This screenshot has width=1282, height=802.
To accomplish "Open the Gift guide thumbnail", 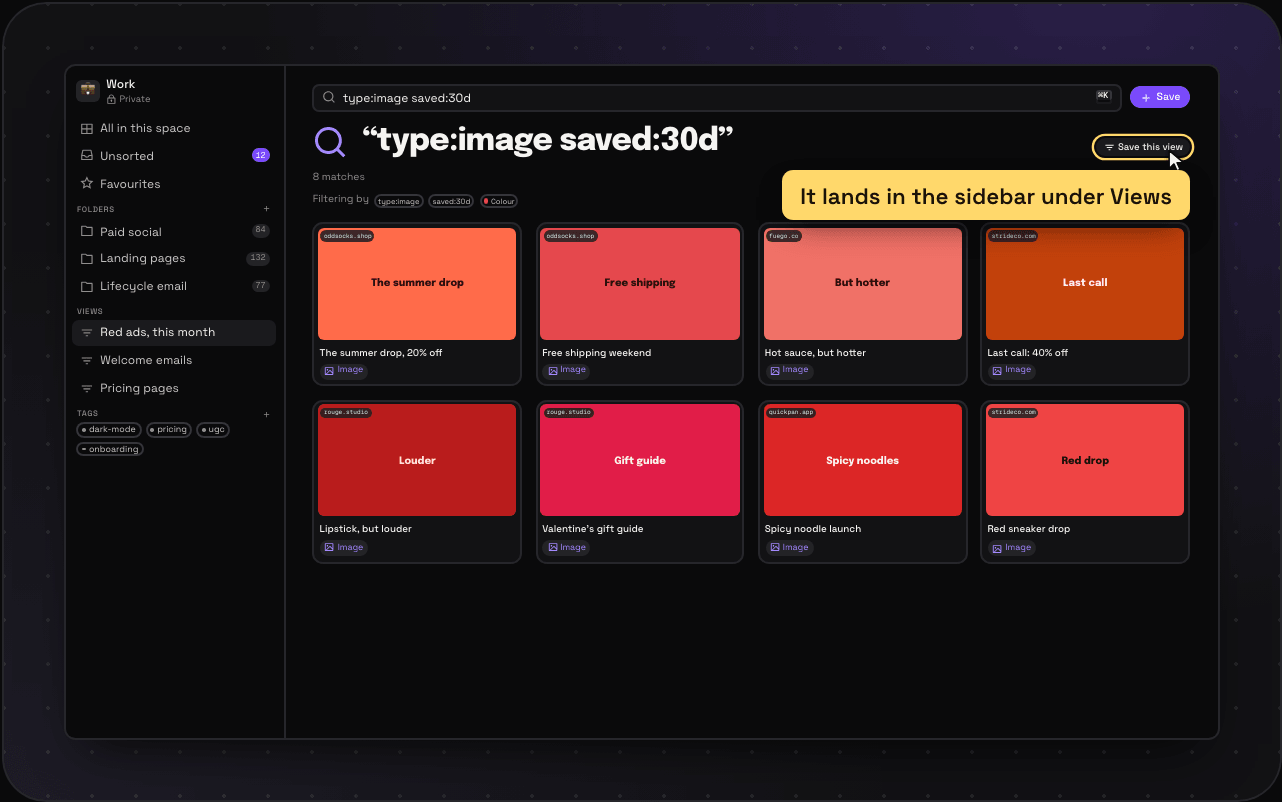I will tap(640, 460).
